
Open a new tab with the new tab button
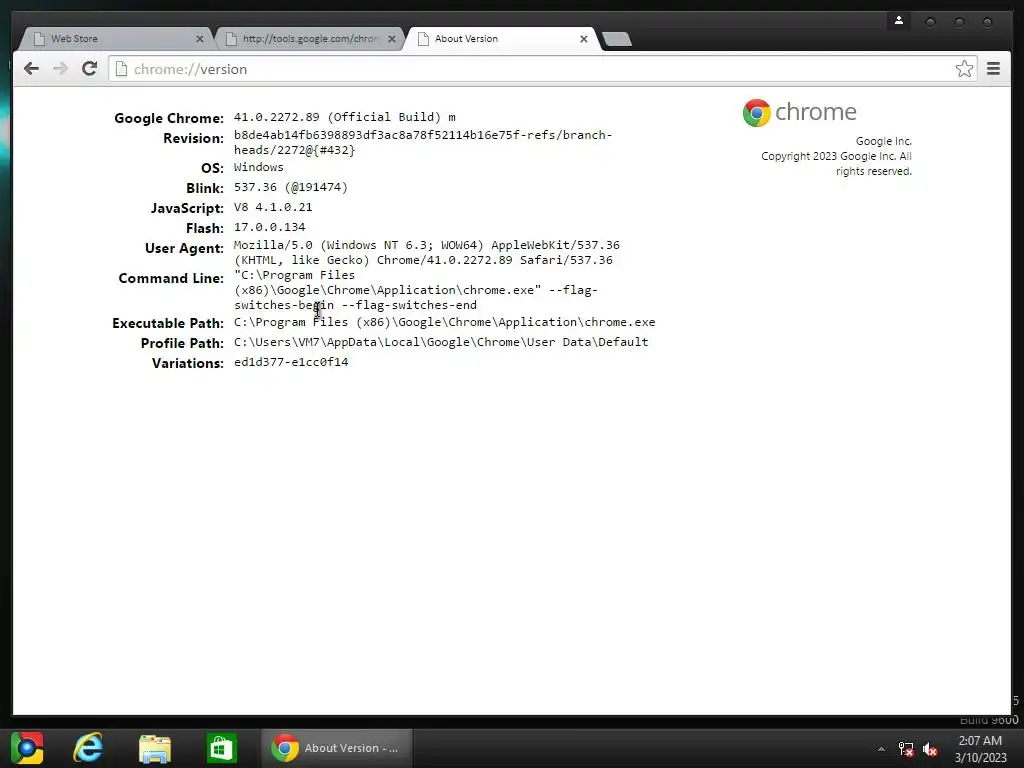[x=616, y=39]
